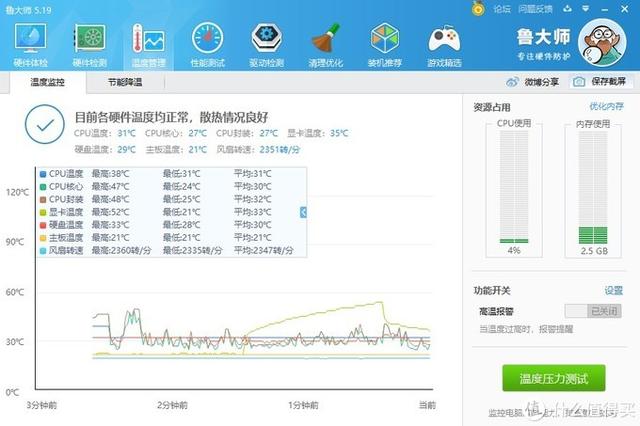
Task: Open 设置 settings link in 功能开关
Action: coord(613,291)
